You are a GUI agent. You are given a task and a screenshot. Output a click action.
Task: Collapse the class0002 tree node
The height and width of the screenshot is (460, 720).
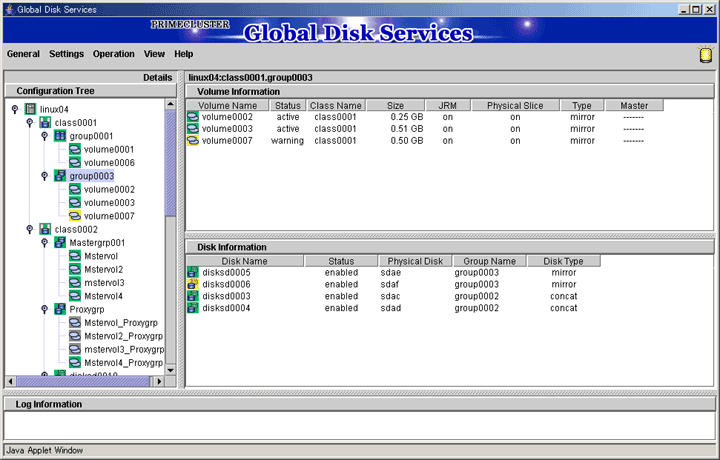(29, 229)
